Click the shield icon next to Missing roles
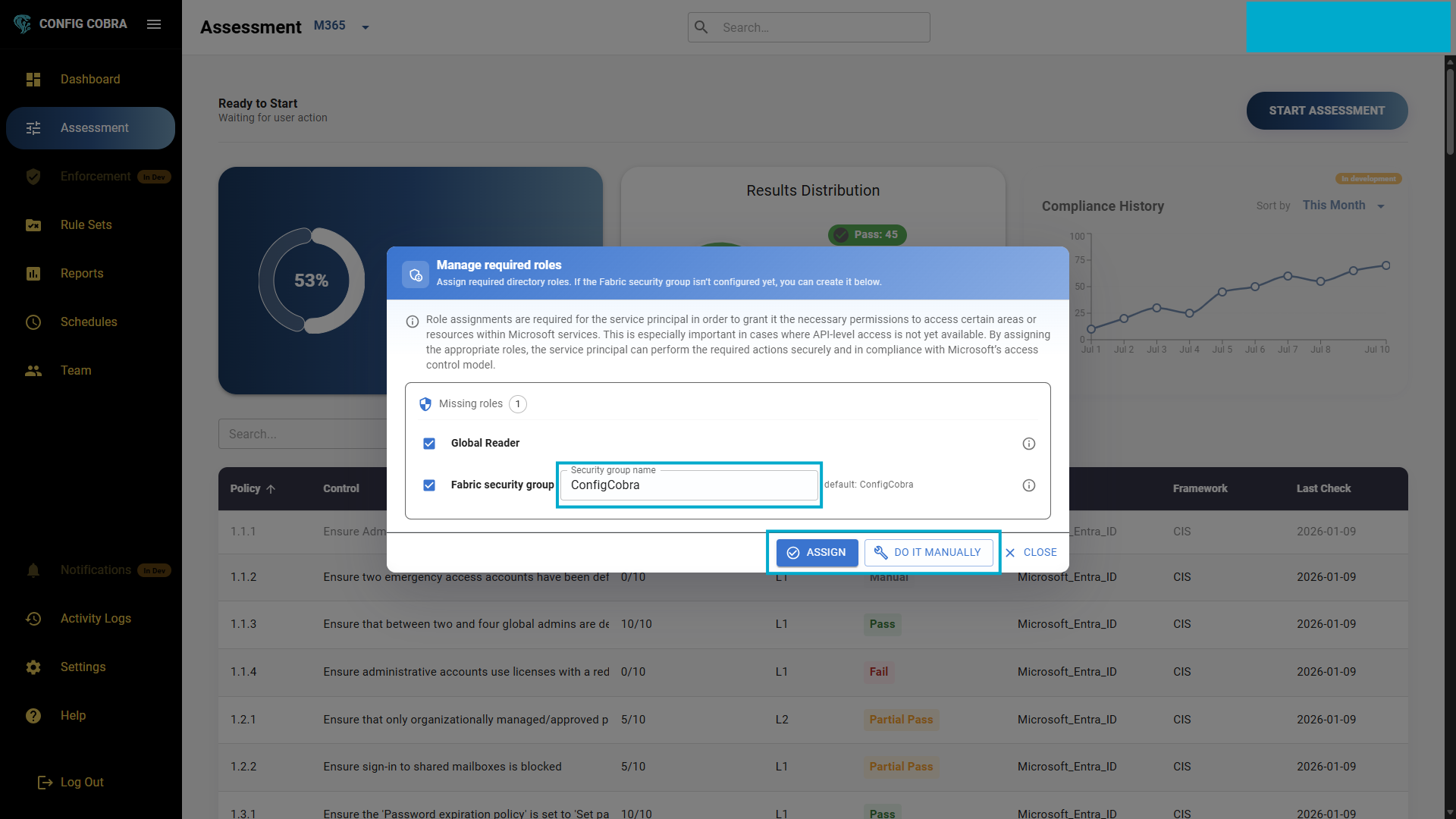The width and height of the screenshot is (1456, 819). (425, 404)
